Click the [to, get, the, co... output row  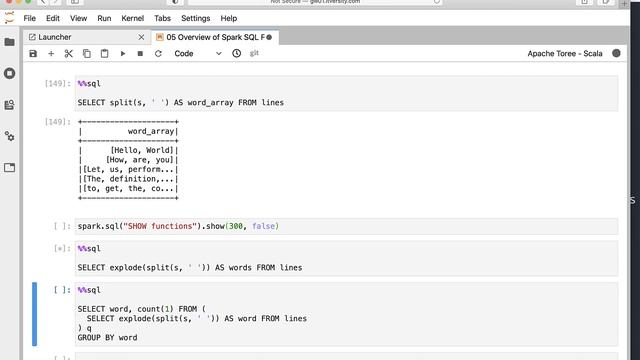tap(129, 189)
